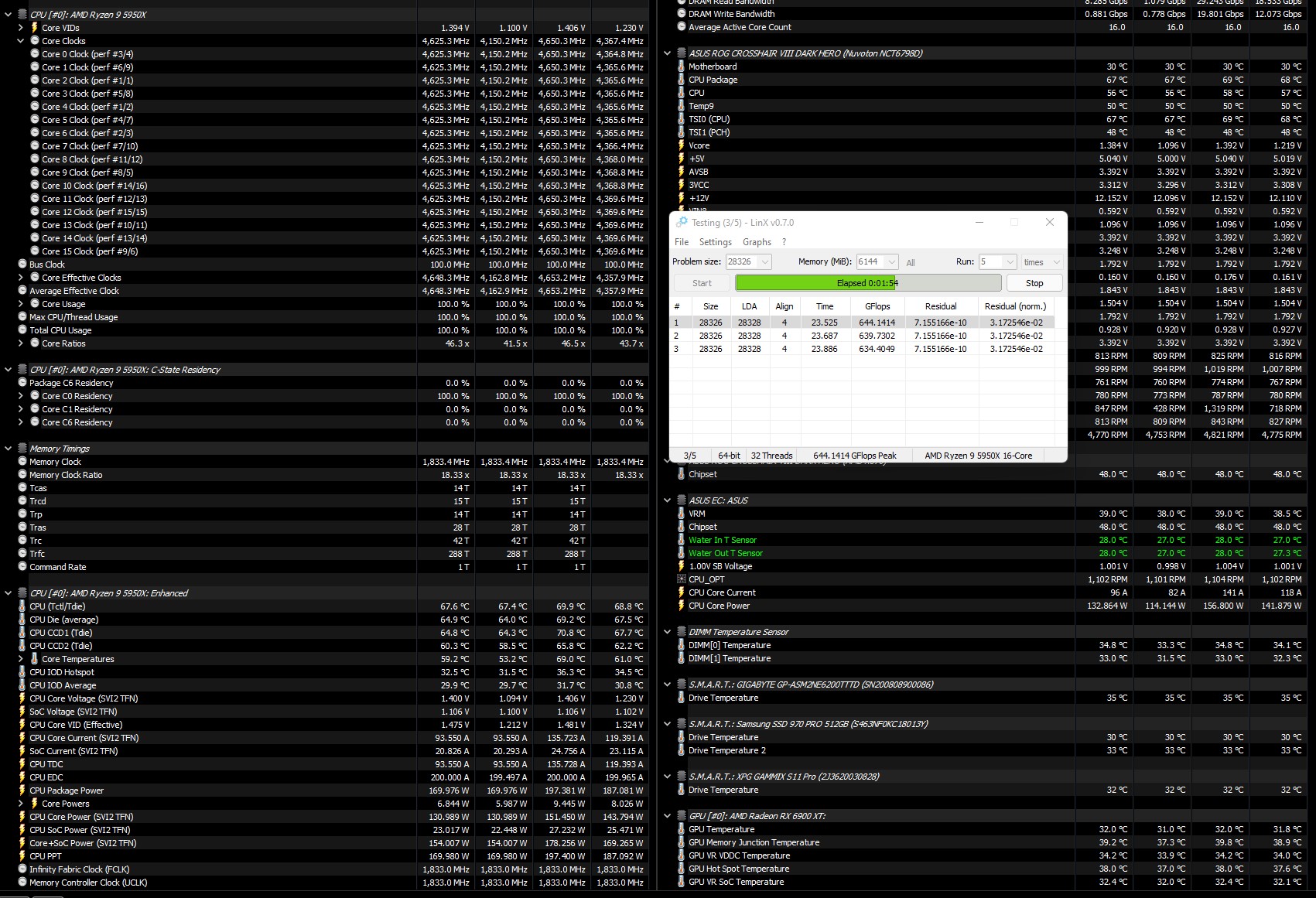Expand the Core Ratios node

[x=21, y=343]
